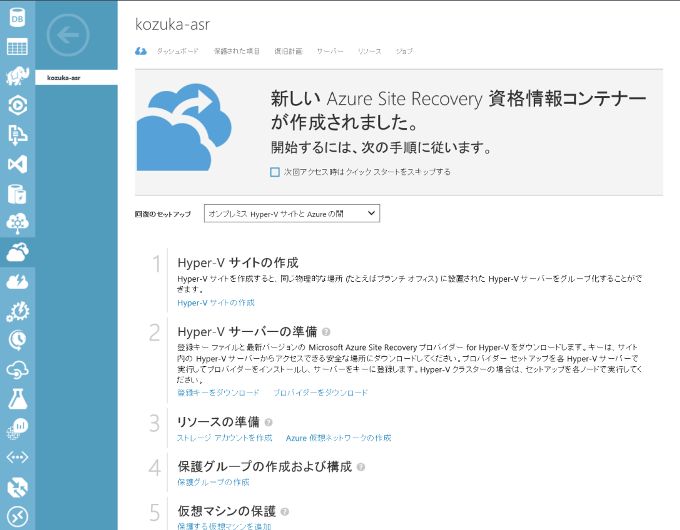Show help for リソースの準備
The image size is (680, 530).
pos(268,422)
